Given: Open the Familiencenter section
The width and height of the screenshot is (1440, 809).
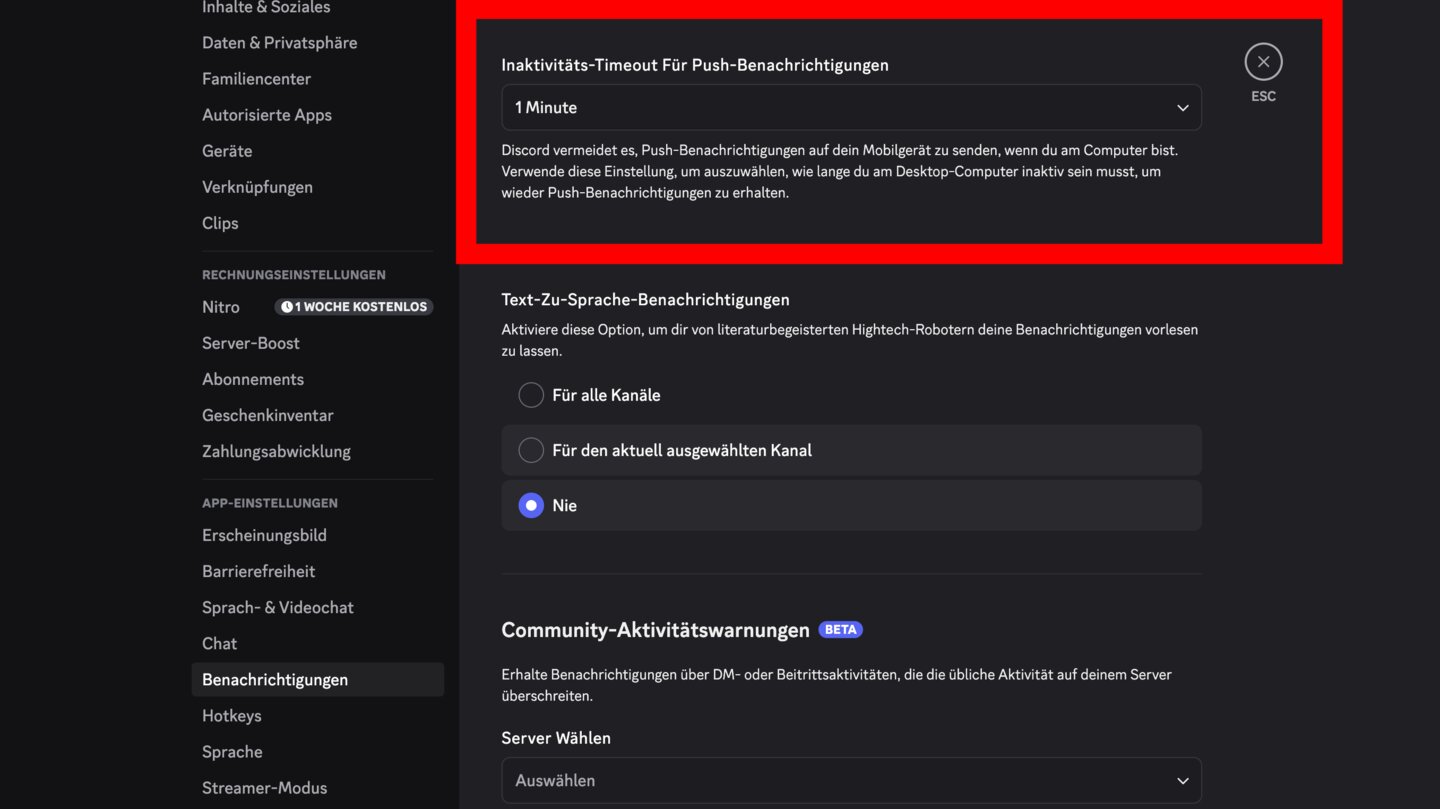Looking at the screenshot, I should (x=256, y=79).
